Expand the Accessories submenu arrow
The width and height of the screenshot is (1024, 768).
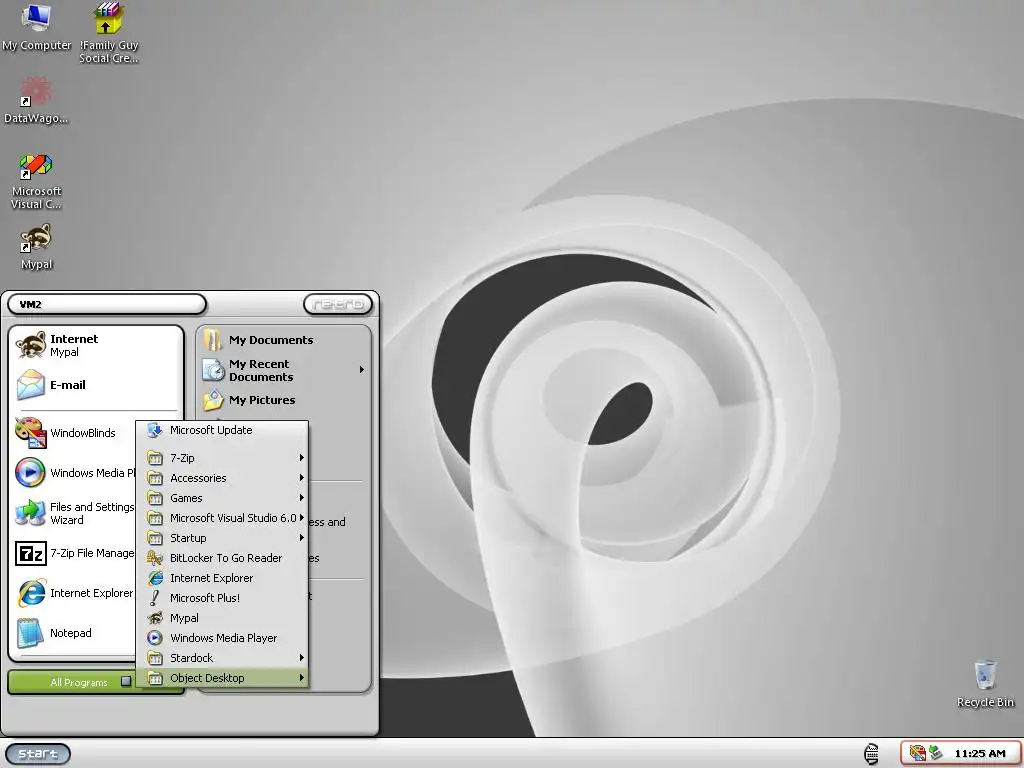(x=302, y=478)
